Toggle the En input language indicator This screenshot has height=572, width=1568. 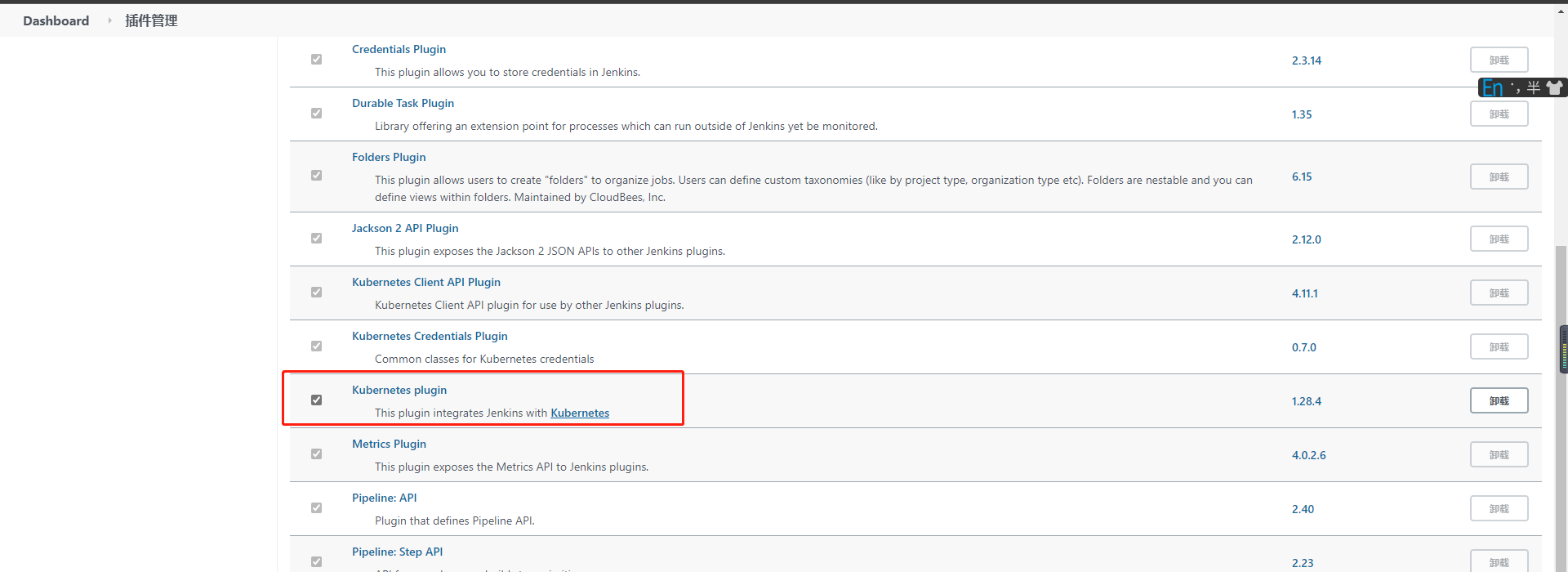(1492, 87)
